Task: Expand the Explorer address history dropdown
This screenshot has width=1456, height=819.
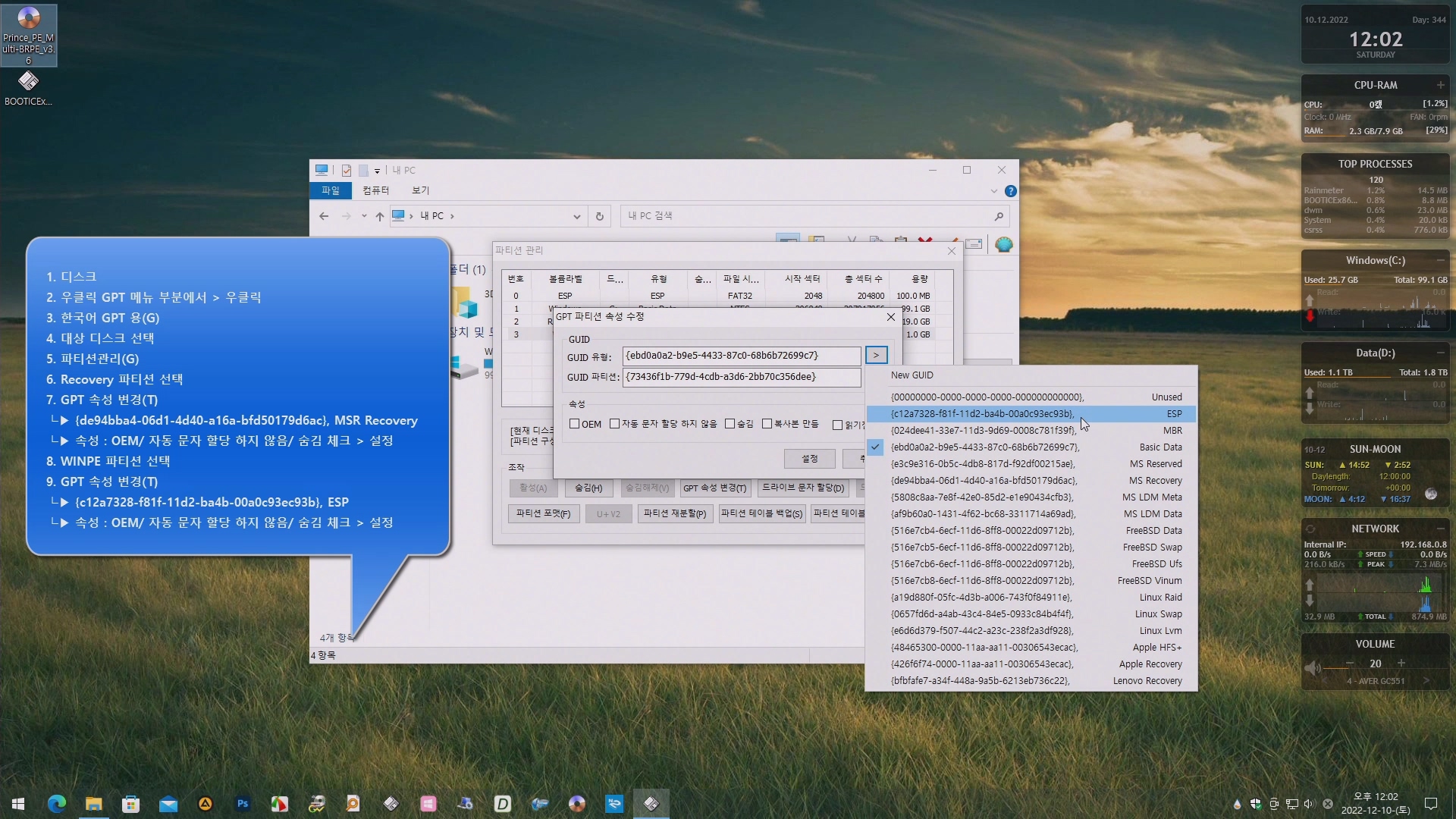Action: (x=577, y=216)
